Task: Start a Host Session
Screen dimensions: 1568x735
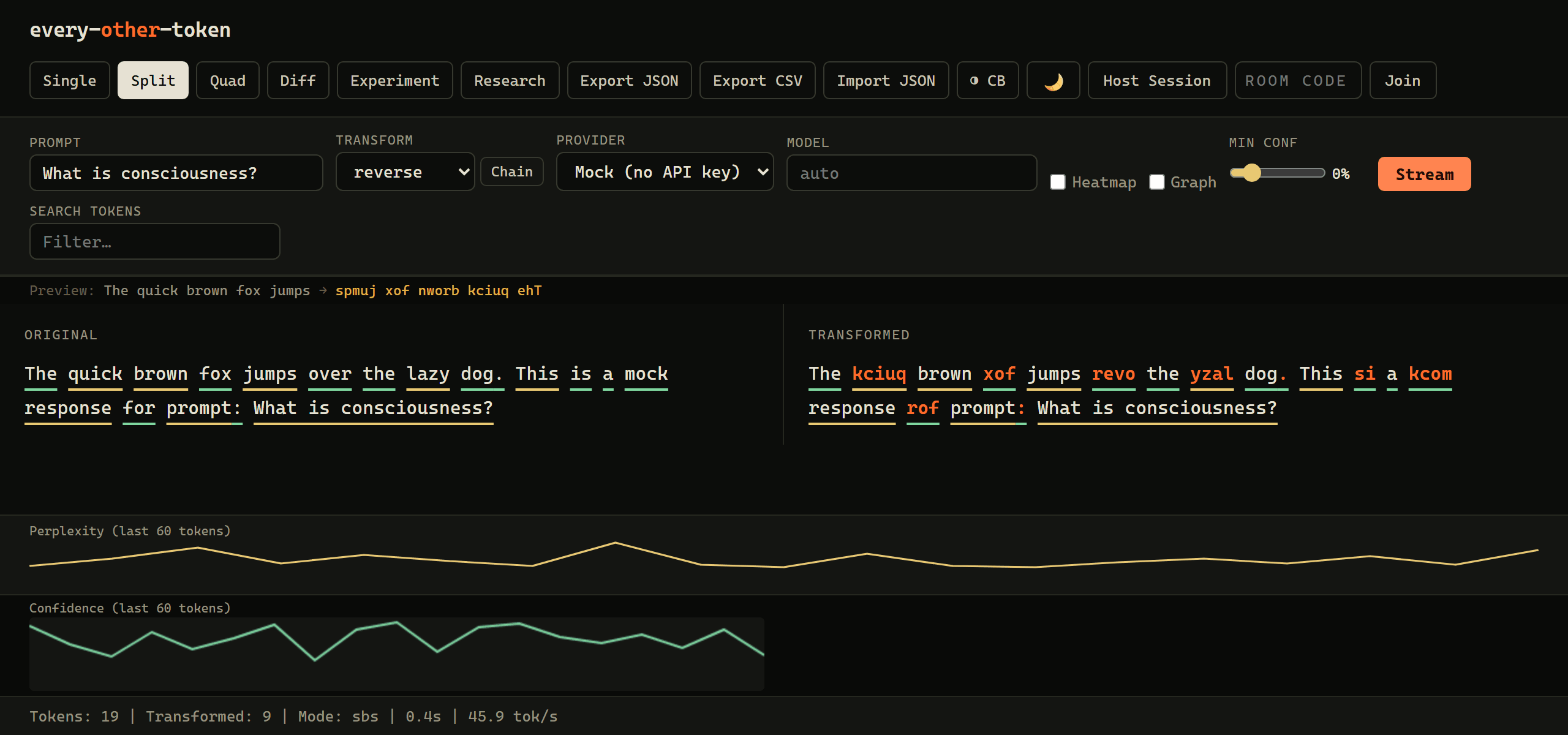Action: 1157,80
